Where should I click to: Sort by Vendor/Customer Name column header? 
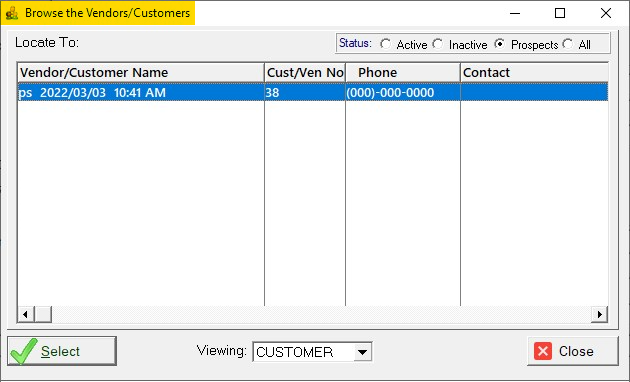[141, 73]
